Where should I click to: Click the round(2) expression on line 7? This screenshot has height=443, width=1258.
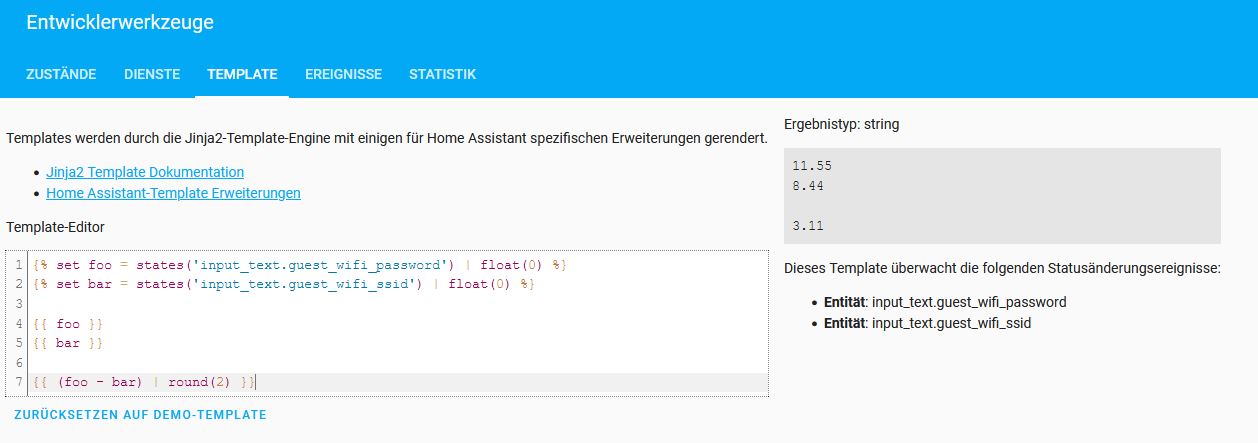click(200, 382)
